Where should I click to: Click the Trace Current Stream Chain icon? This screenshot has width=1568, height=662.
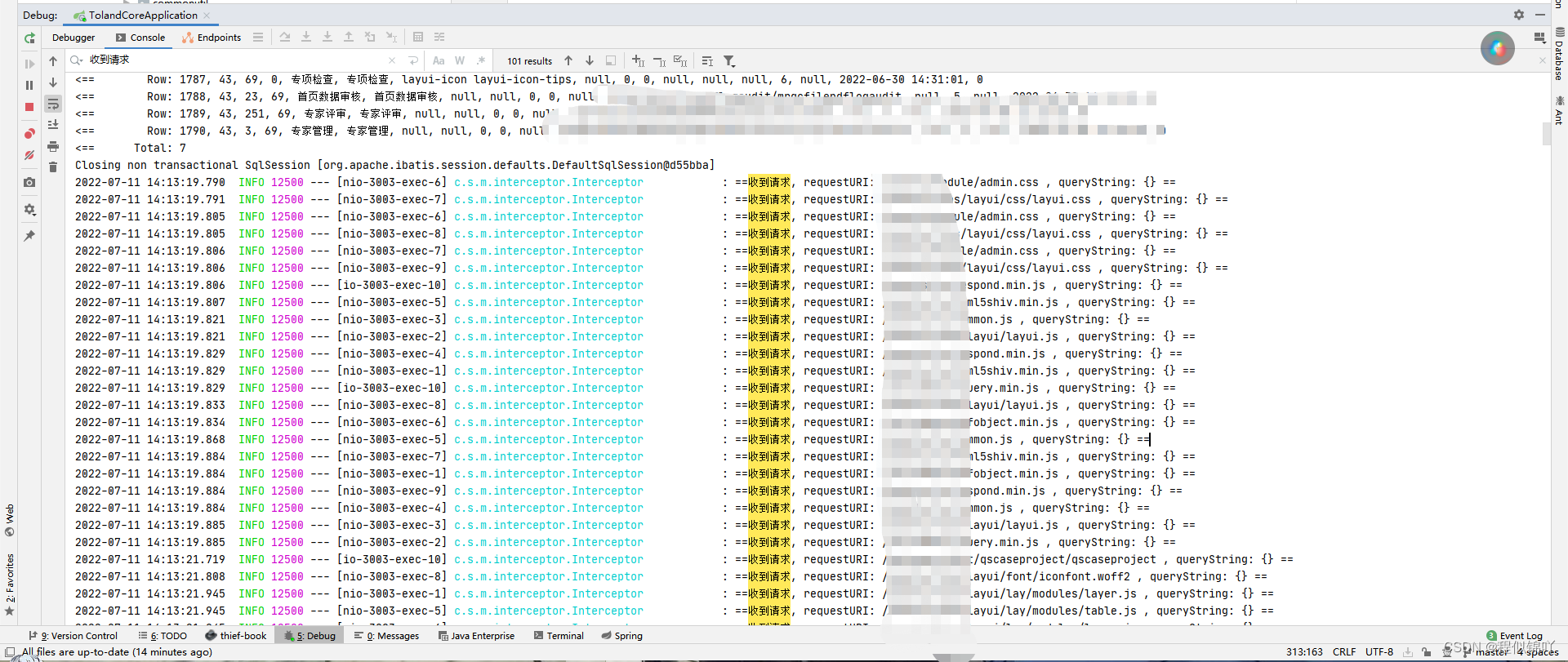(439, 38)
